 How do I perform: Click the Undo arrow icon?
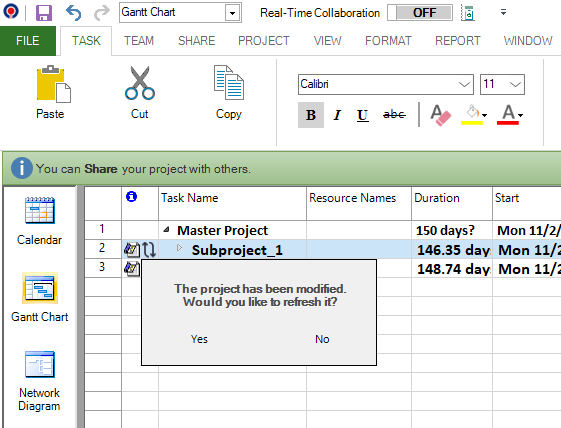74,13
